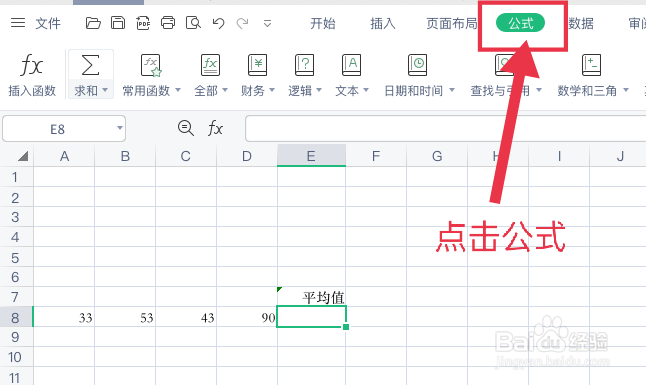Click cell with value 90

click(x=247, y=317)
